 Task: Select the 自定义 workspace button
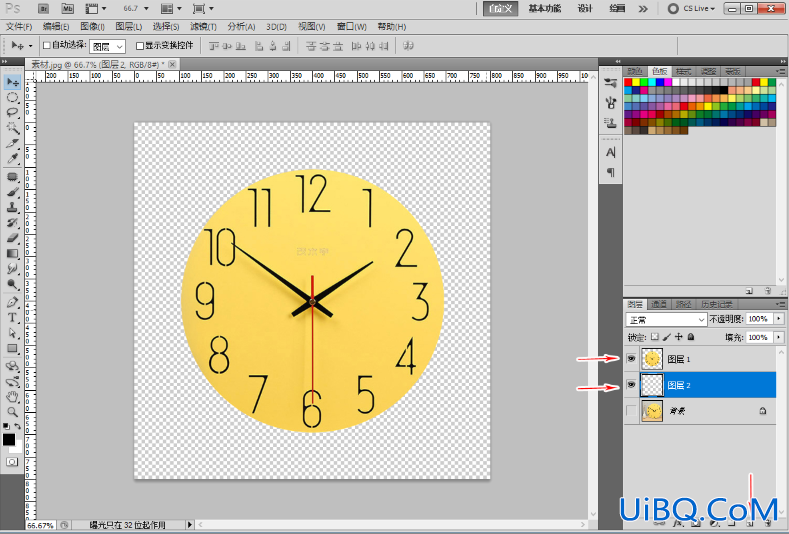(501, 9)
